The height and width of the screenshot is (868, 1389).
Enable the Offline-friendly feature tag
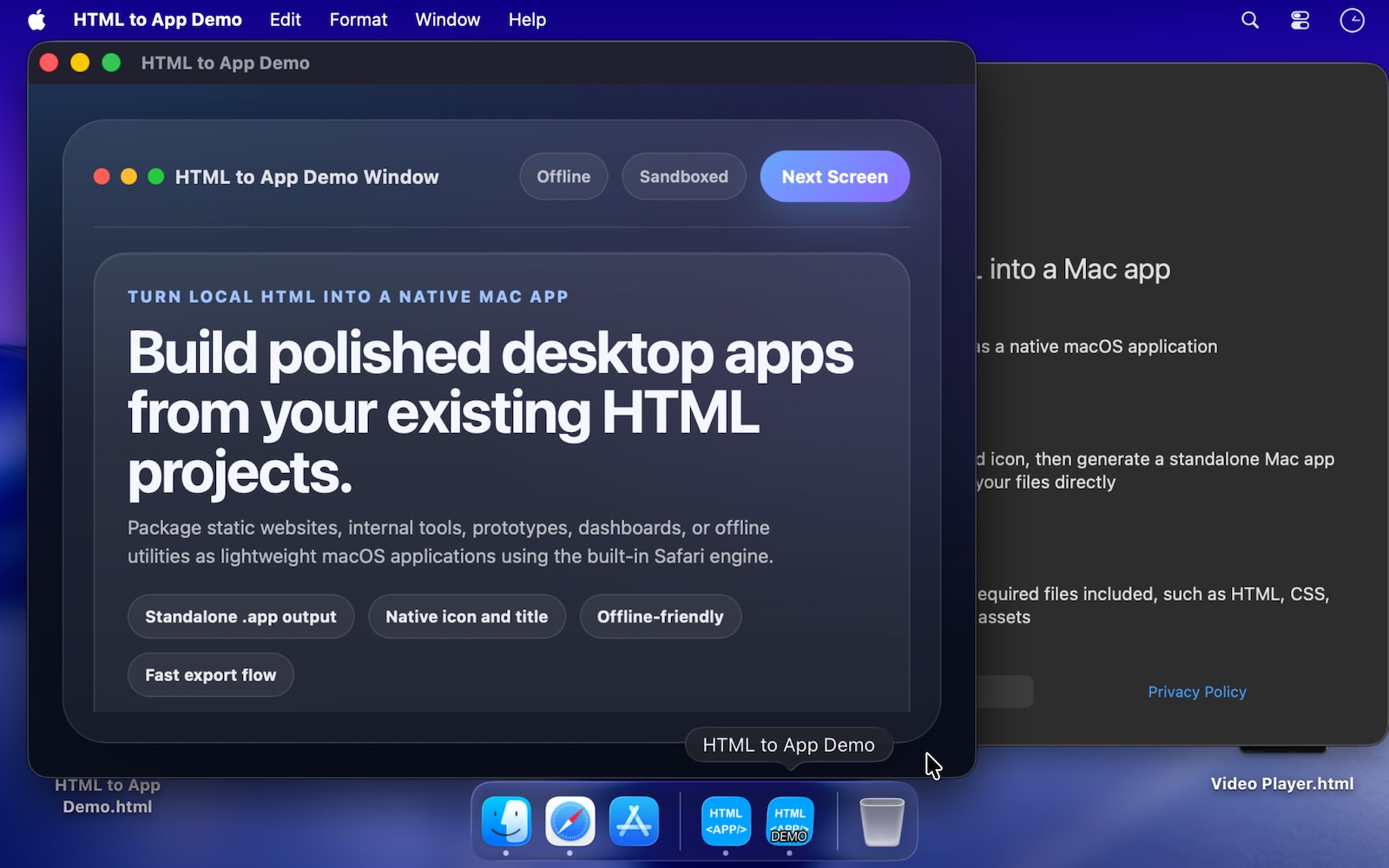pos(660,616)
